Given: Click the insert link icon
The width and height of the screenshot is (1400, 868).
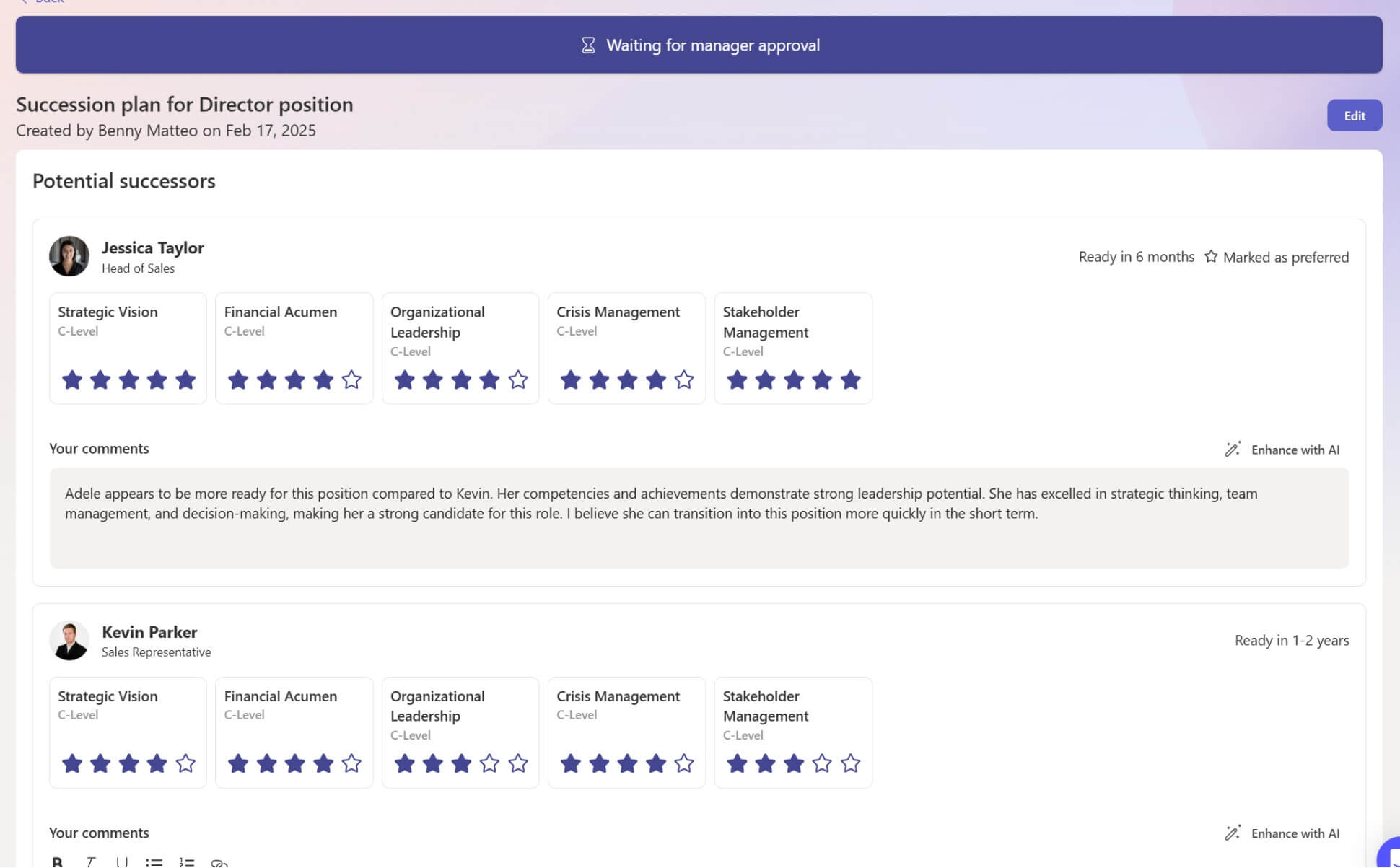Looking at the screenshot, I should tap(219, 862).
